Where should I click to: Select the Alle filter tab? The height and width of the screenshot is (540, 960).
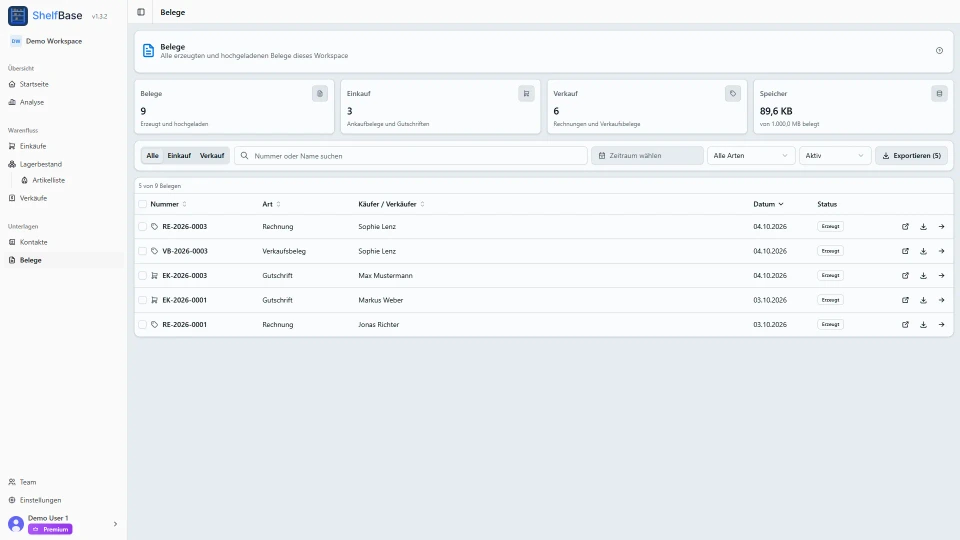[x=152, y=156]
